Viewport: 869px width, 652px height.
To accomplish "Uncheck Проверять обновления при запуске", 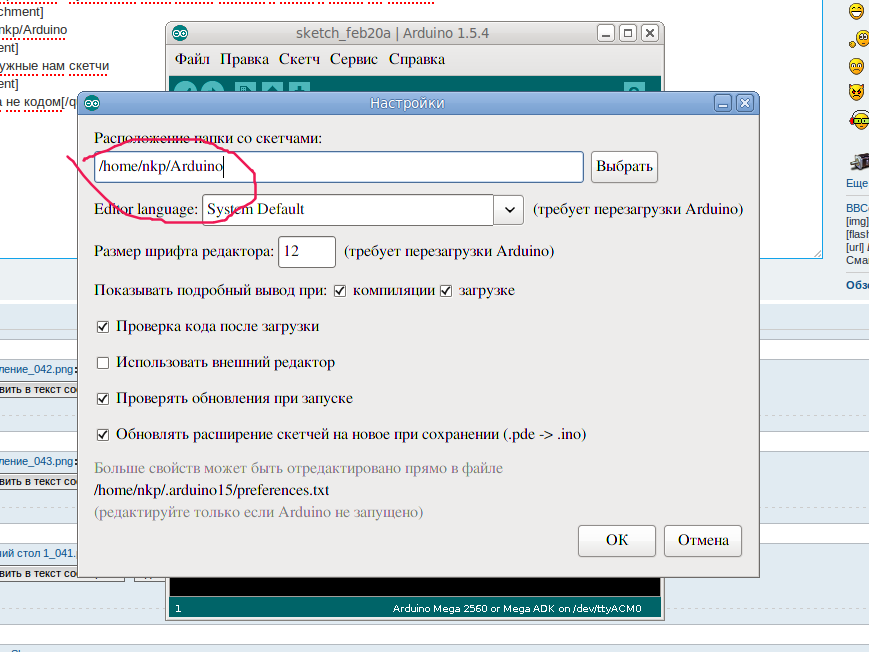I will (x=103, y=399).
